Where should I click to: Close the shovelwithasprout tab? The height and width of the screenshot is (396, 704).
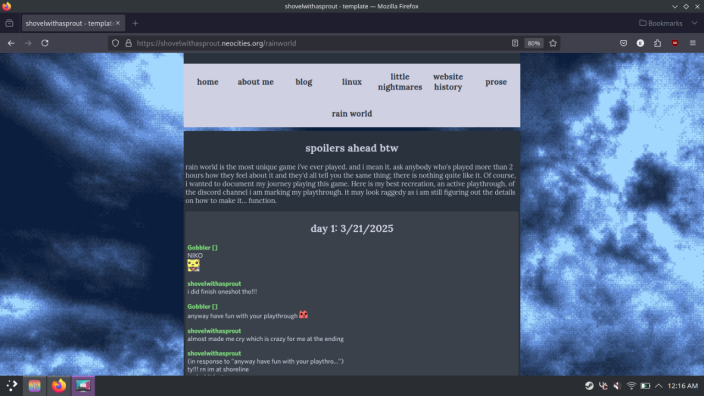[118, 23]
